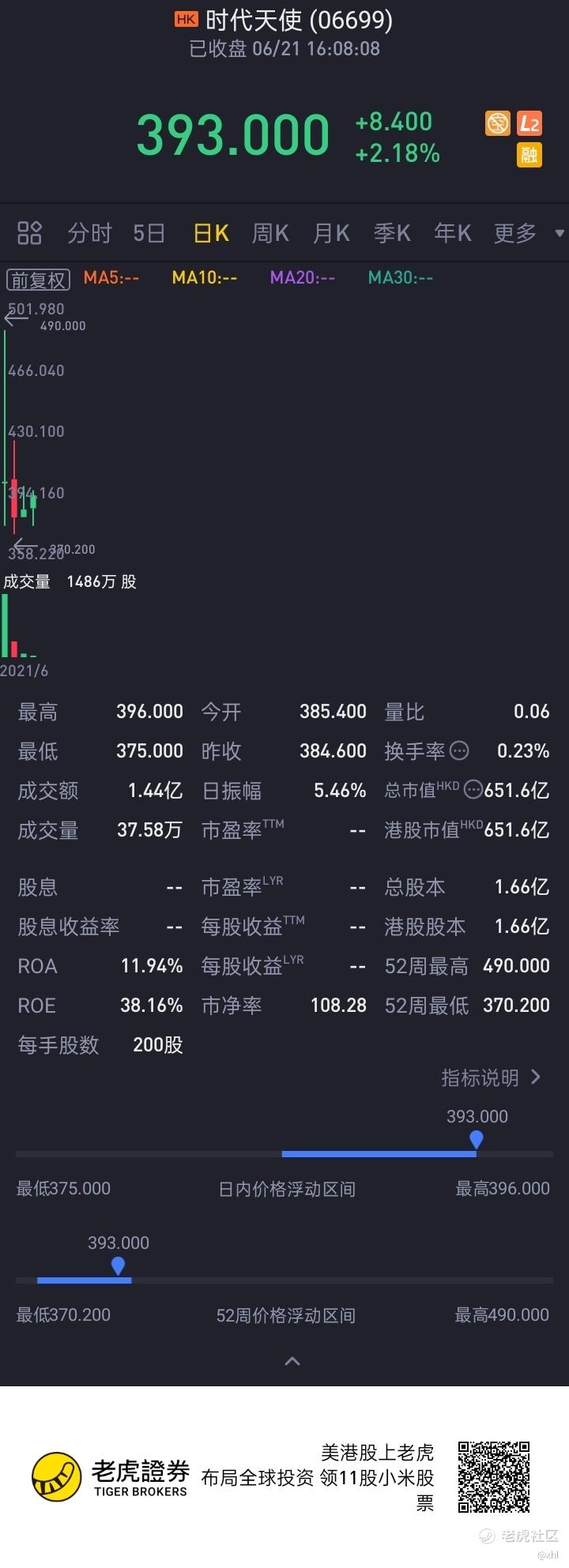Screen dimensions: 569x1568
Task: Tap the intraday price range marker at 393.000
Action: [x=476, y=1139]
